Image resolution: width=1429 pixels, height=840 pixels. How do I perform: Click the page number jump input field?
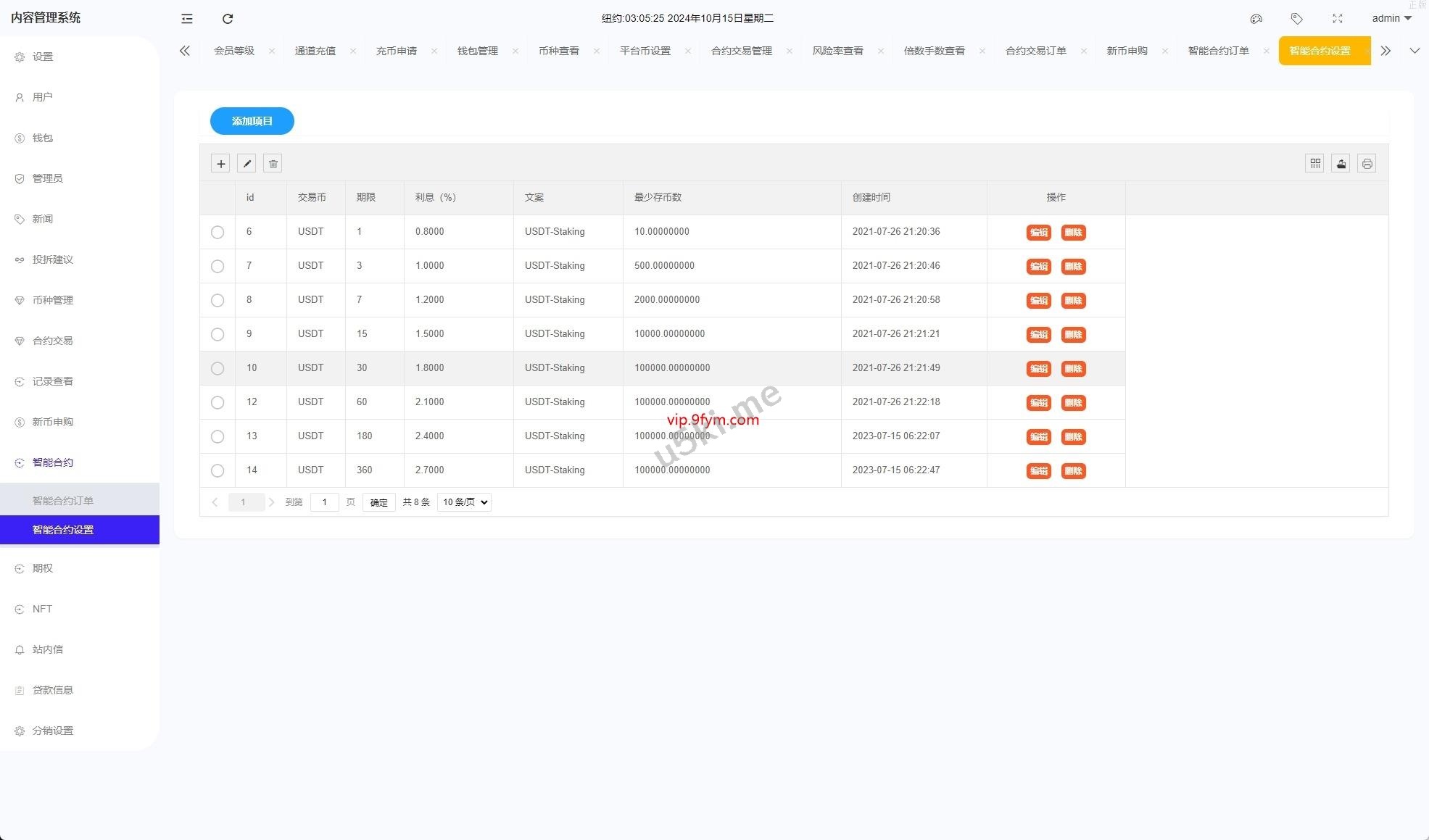324,502
